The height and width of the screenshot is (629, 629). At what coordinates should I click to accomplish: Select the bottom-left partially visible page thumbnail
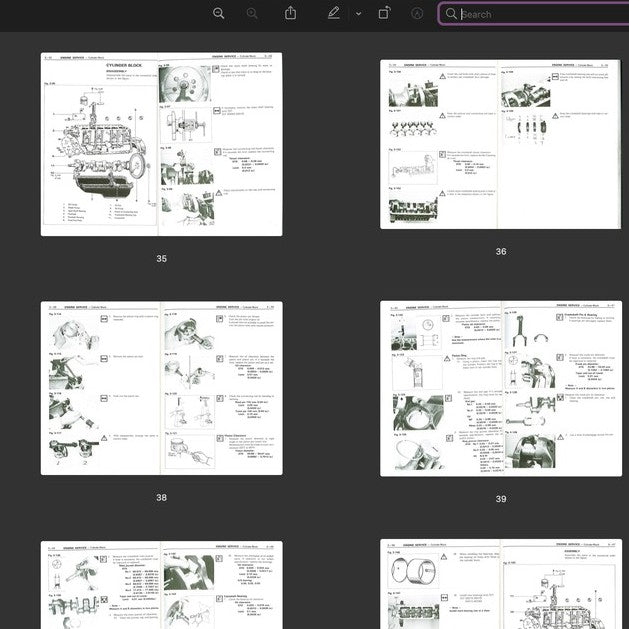pyautogui.click(x=161, y=585)
